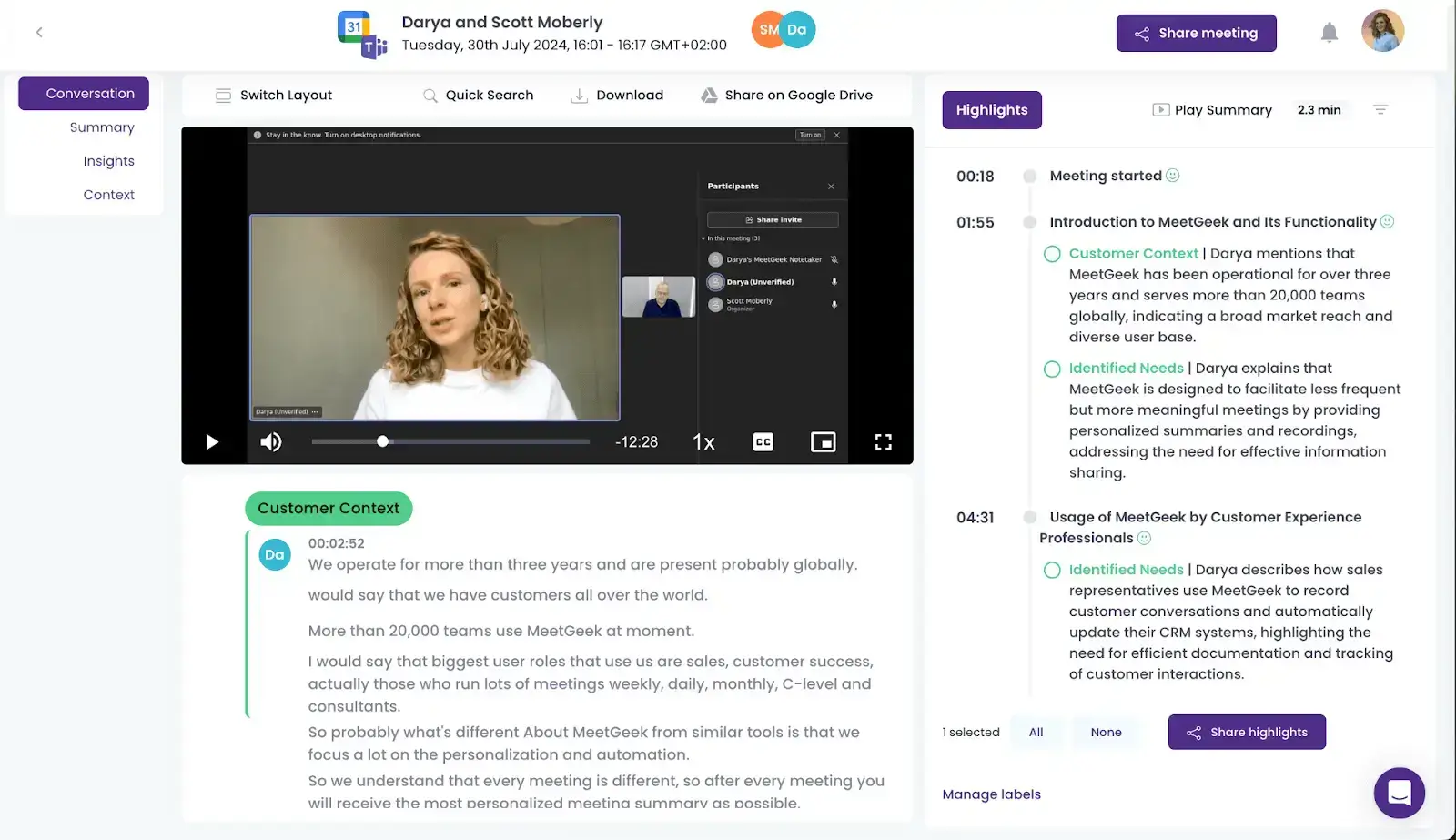
Task: Mute the video volume speaker
Action: (x=271, y=442)
